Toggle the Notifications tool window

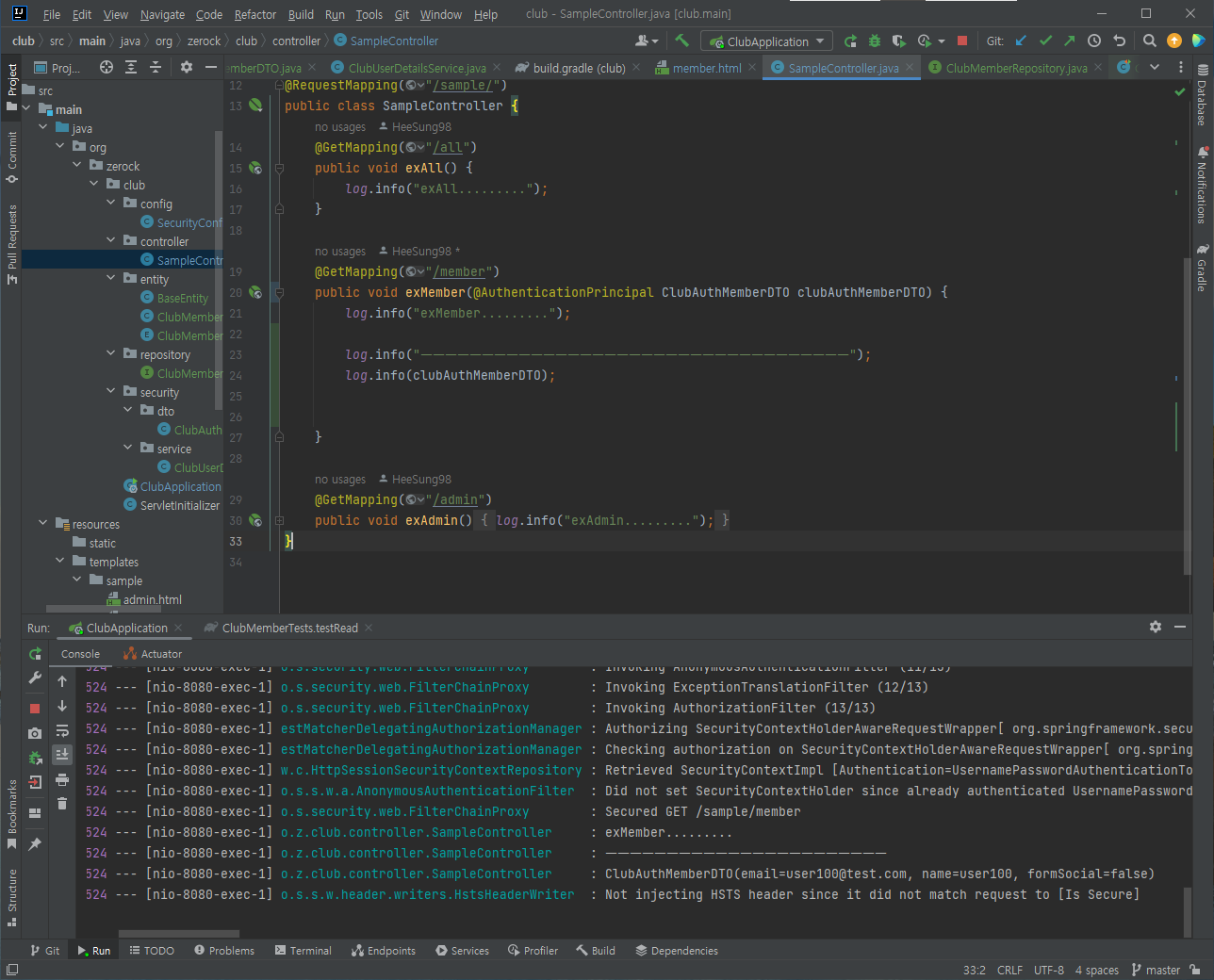[x=1202, y=186]
